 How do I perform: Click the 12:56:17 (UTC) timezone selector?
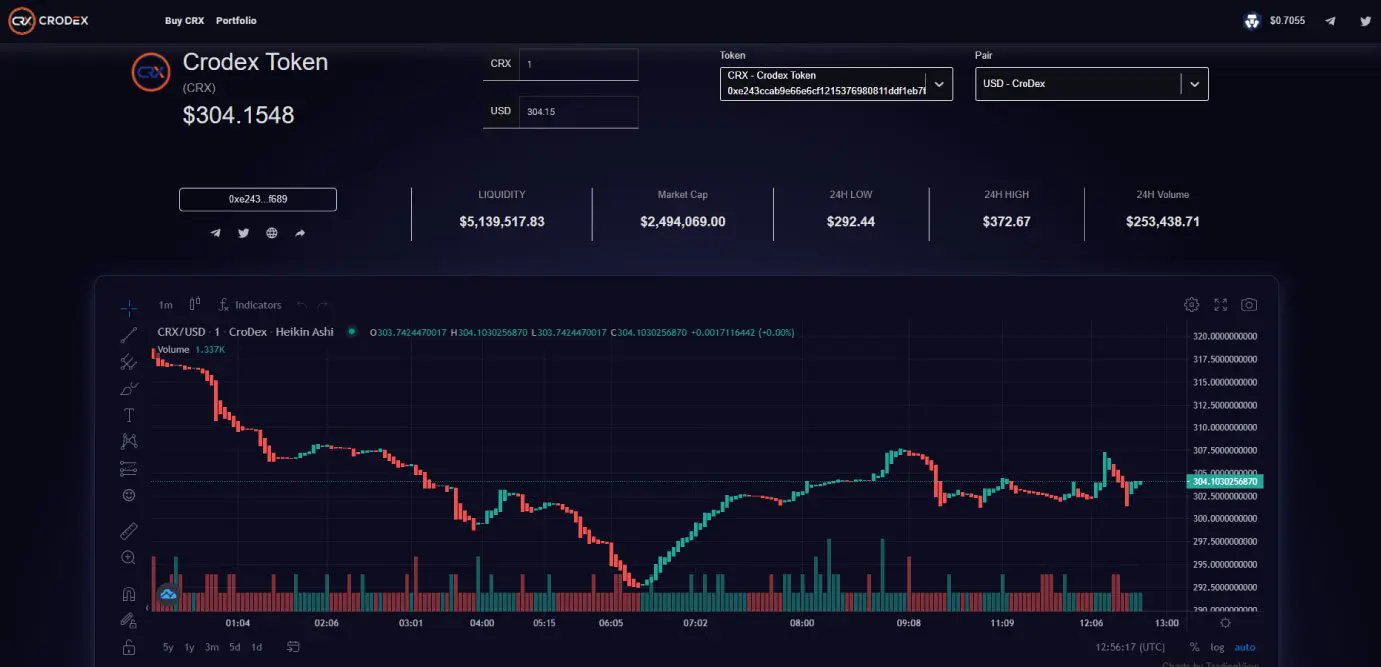[x=1129, y=647]
